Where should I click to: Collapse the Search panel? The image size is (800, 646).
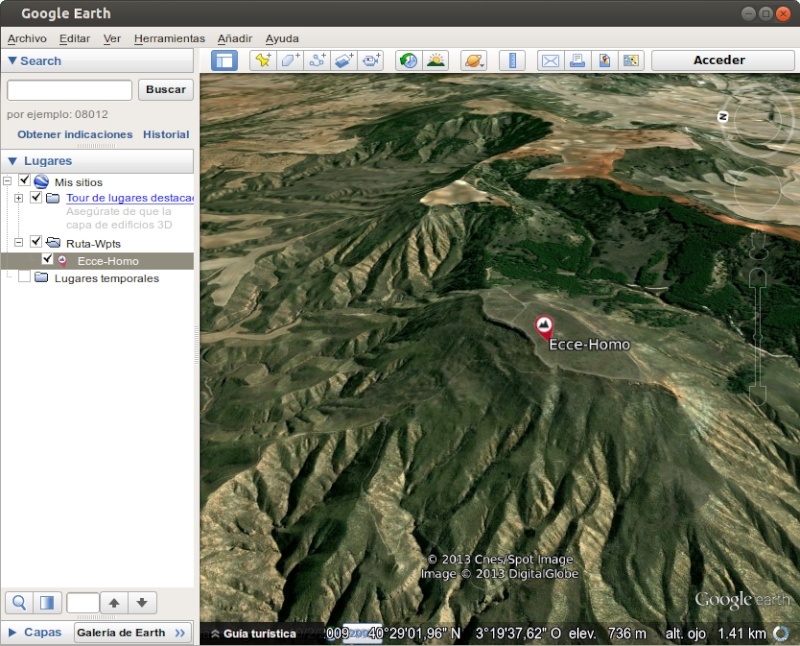(13, 61)
